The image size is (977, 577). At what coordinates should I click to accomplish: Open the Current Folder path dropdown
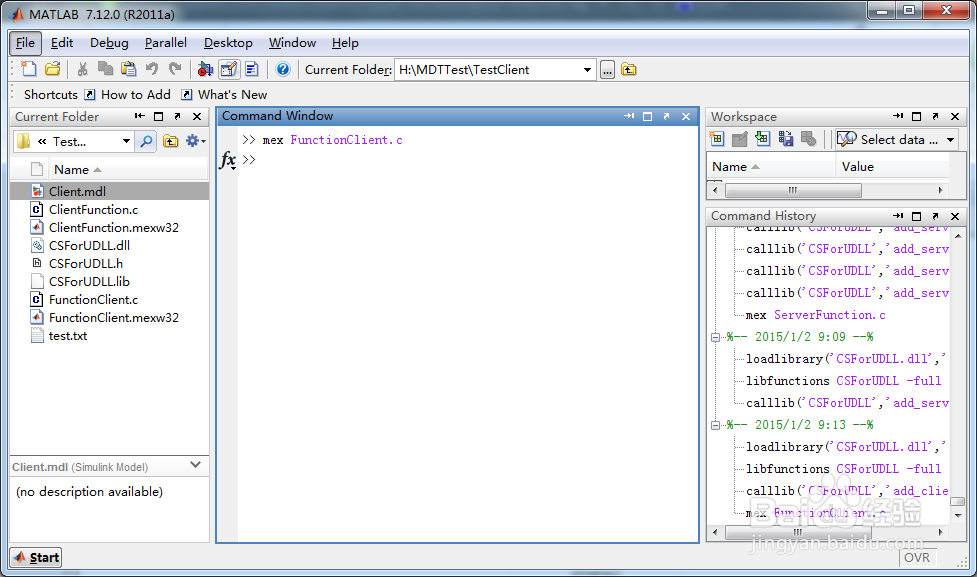click(x=587, y=70)
